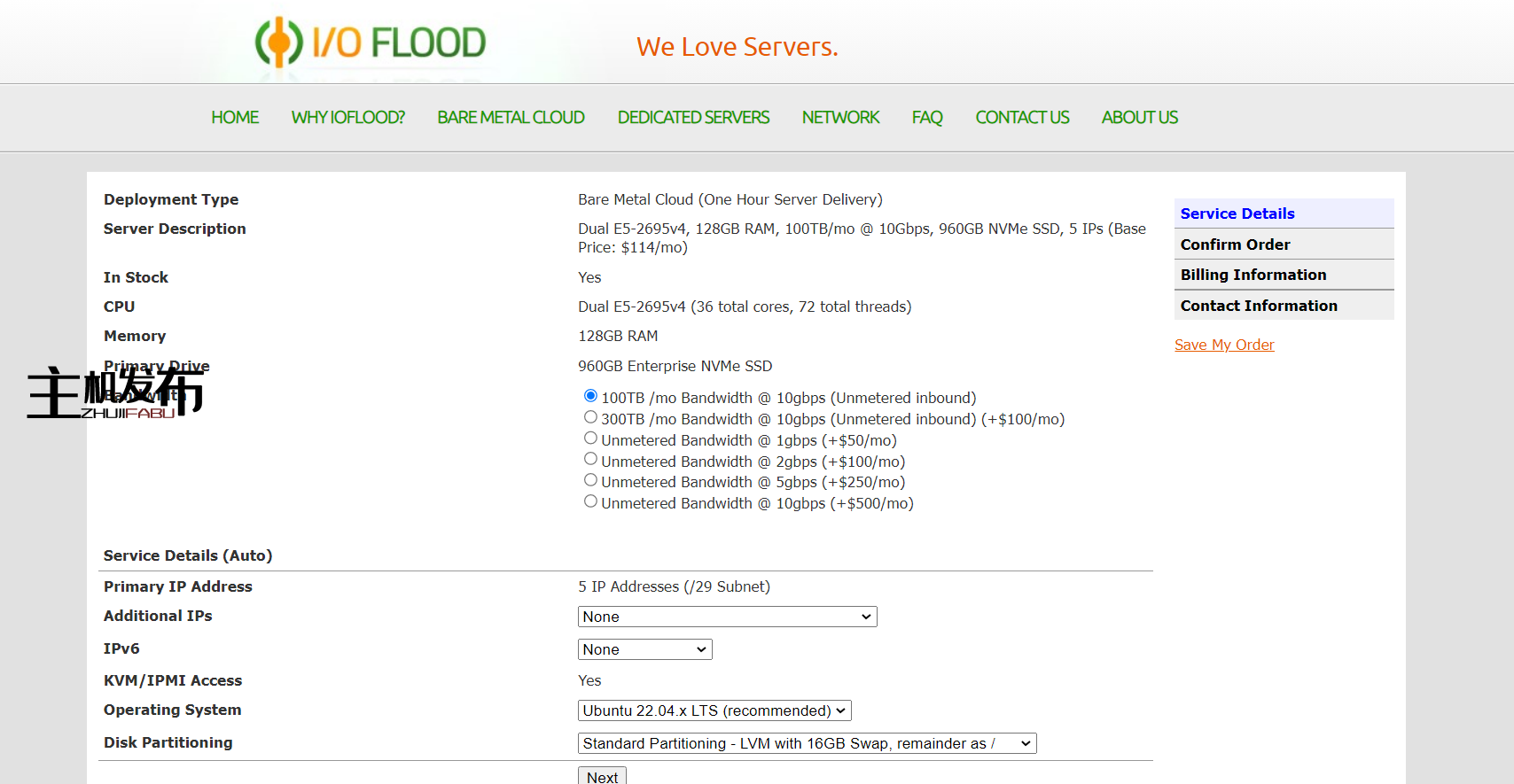Select 100TB /mo Bandwidth radio option

[x=590, y=396]
